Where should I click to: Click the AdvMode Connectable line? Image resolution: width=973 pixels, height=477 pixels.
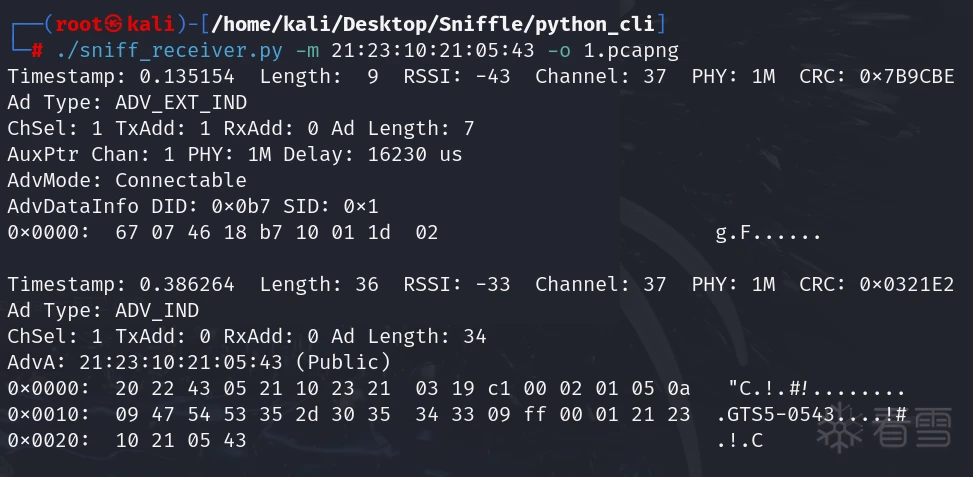[127, 181]
